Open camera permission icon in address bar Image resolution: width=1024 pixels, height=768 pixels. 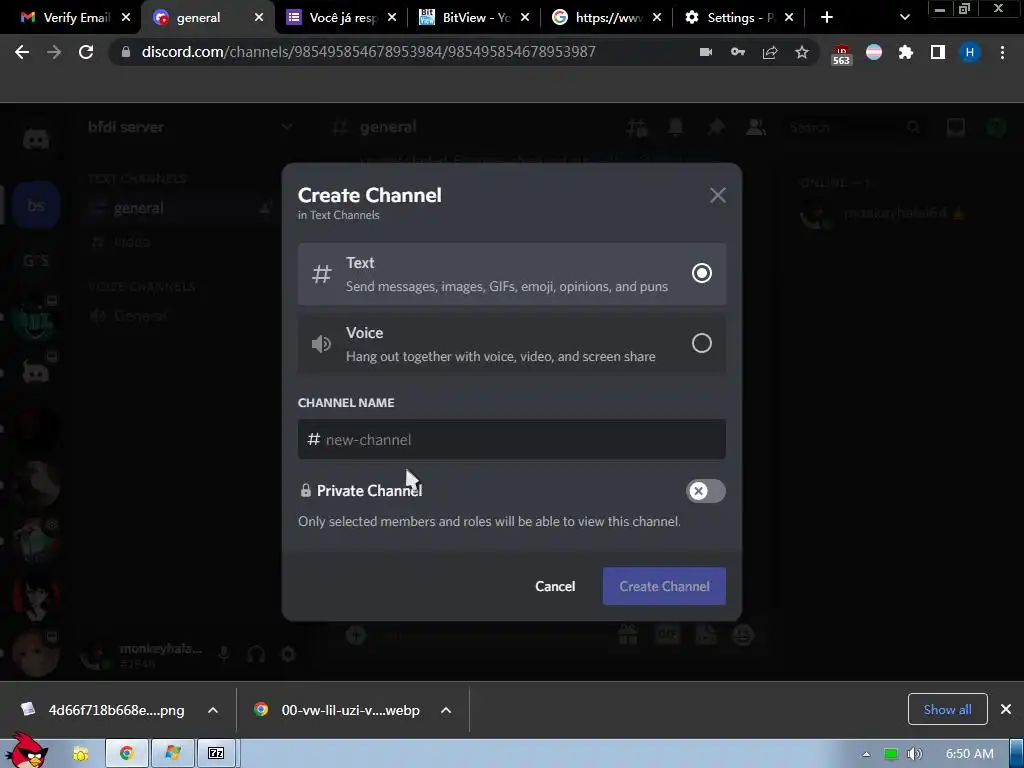pyautogui.click(x=706, y=52)
